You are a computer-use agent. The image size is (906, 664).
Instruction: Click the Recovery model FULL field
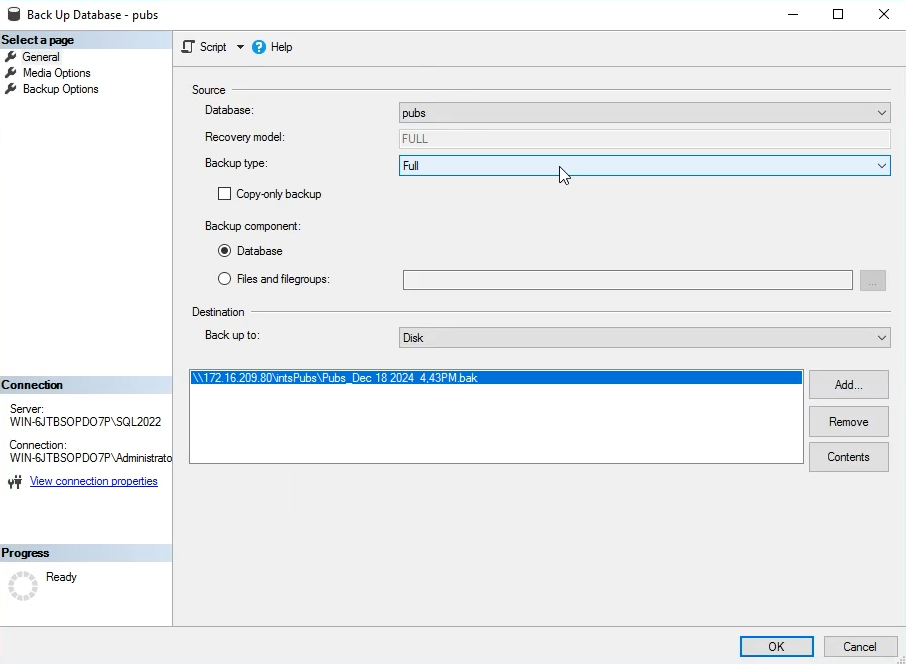pos(644,139)
